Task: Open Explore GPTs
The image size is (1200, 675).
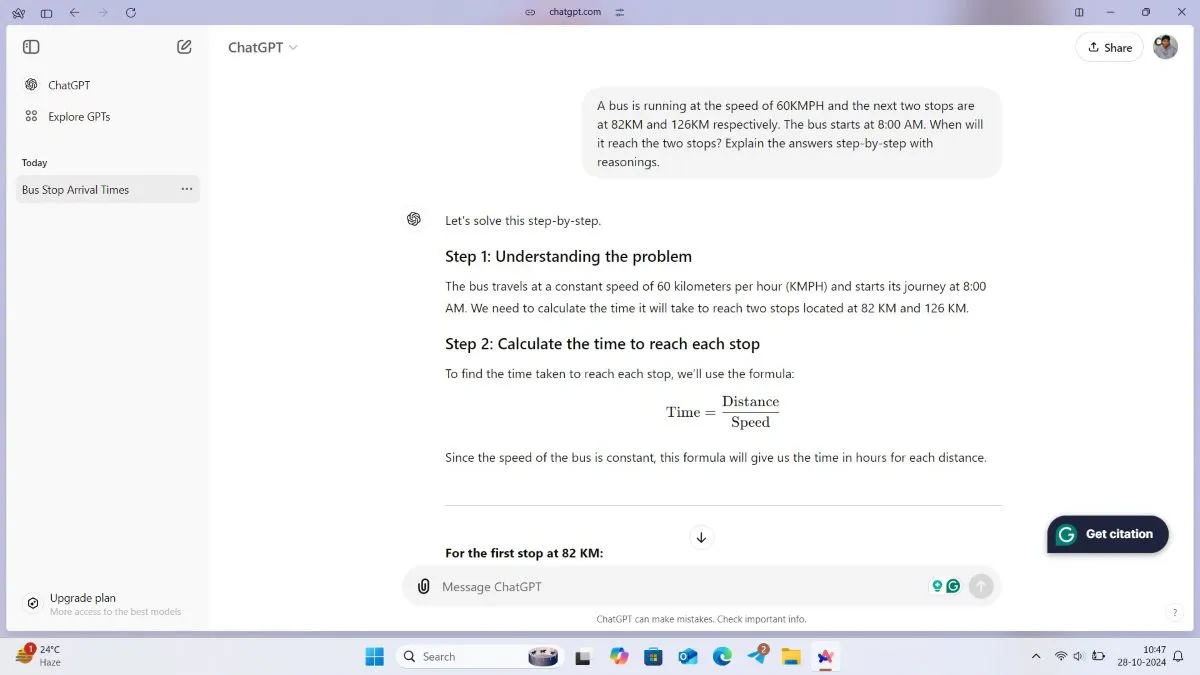Action: tap(108, 116)
